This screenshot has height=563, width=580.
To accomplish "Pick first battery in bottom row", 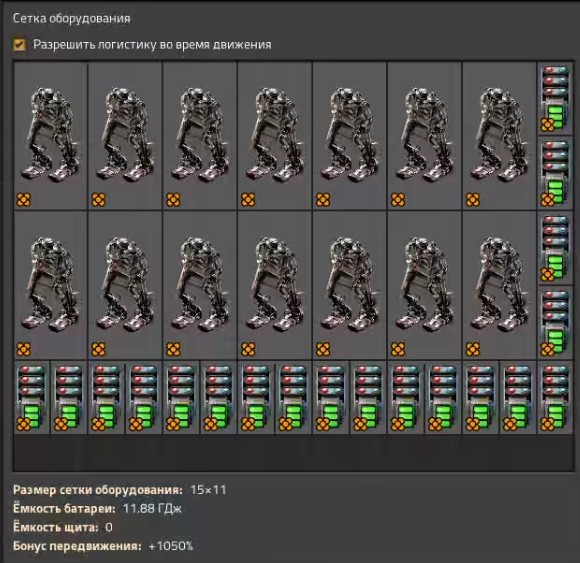I will (32, 397).
